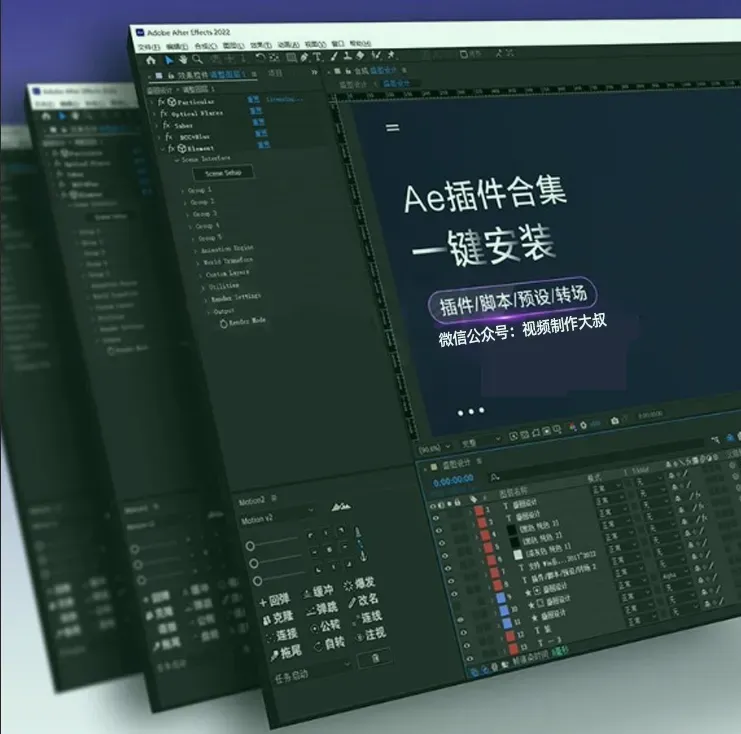
Task: Click the boxed button beside 任务启动
Action: coord(375,657)
